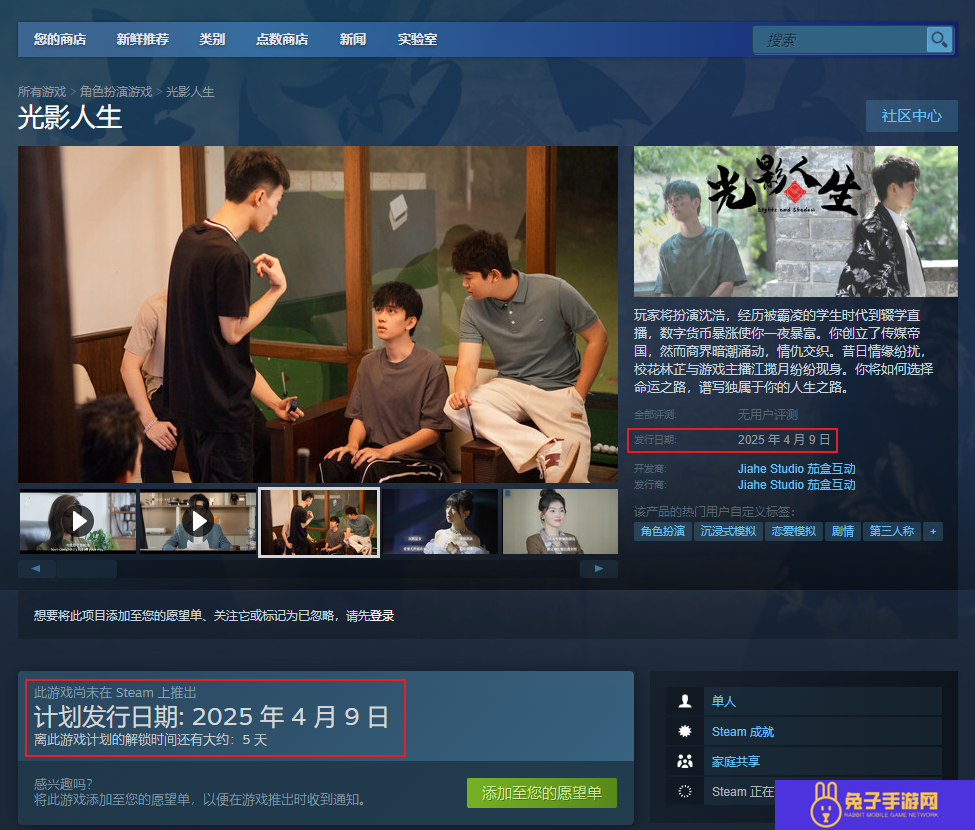
Task: Click left arrow of thumbnail strip
Action: [36, 568]
